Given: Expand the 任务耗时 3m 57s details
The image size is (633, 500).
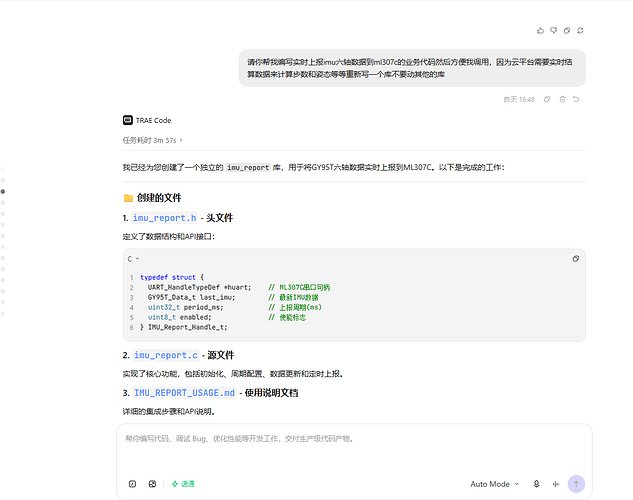Looking at the screenshot, I should pyautogui.click(x=153, y=140).
